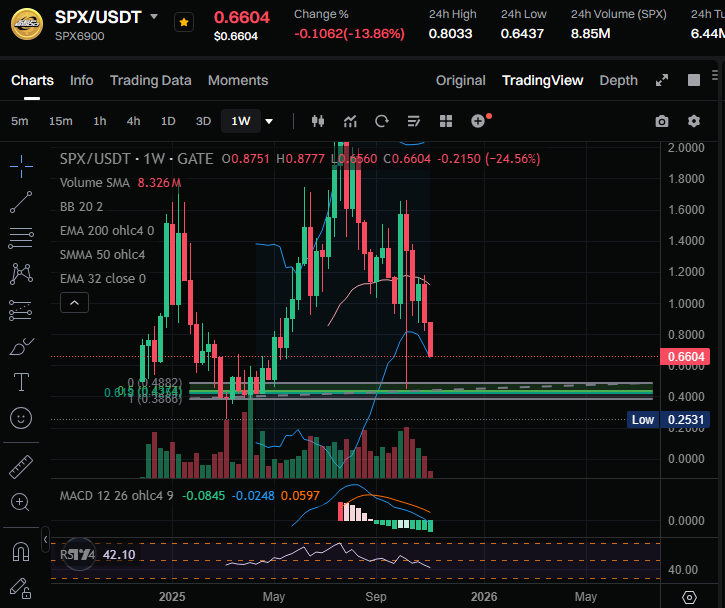This screenshot has height=608, width=725.
Task: Expand more timeframe options arrow
Action: 269,122
